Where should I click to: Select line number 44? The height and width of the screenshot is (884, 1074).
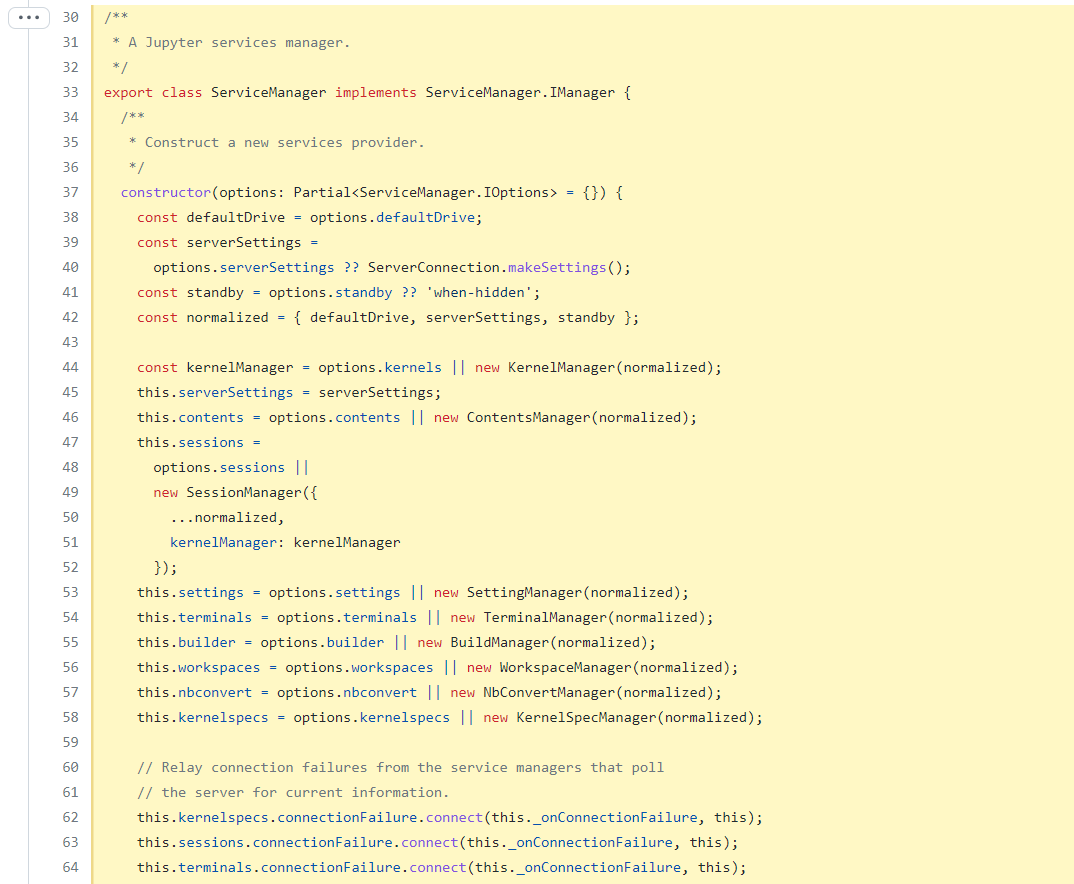click(x=71, y=368)
